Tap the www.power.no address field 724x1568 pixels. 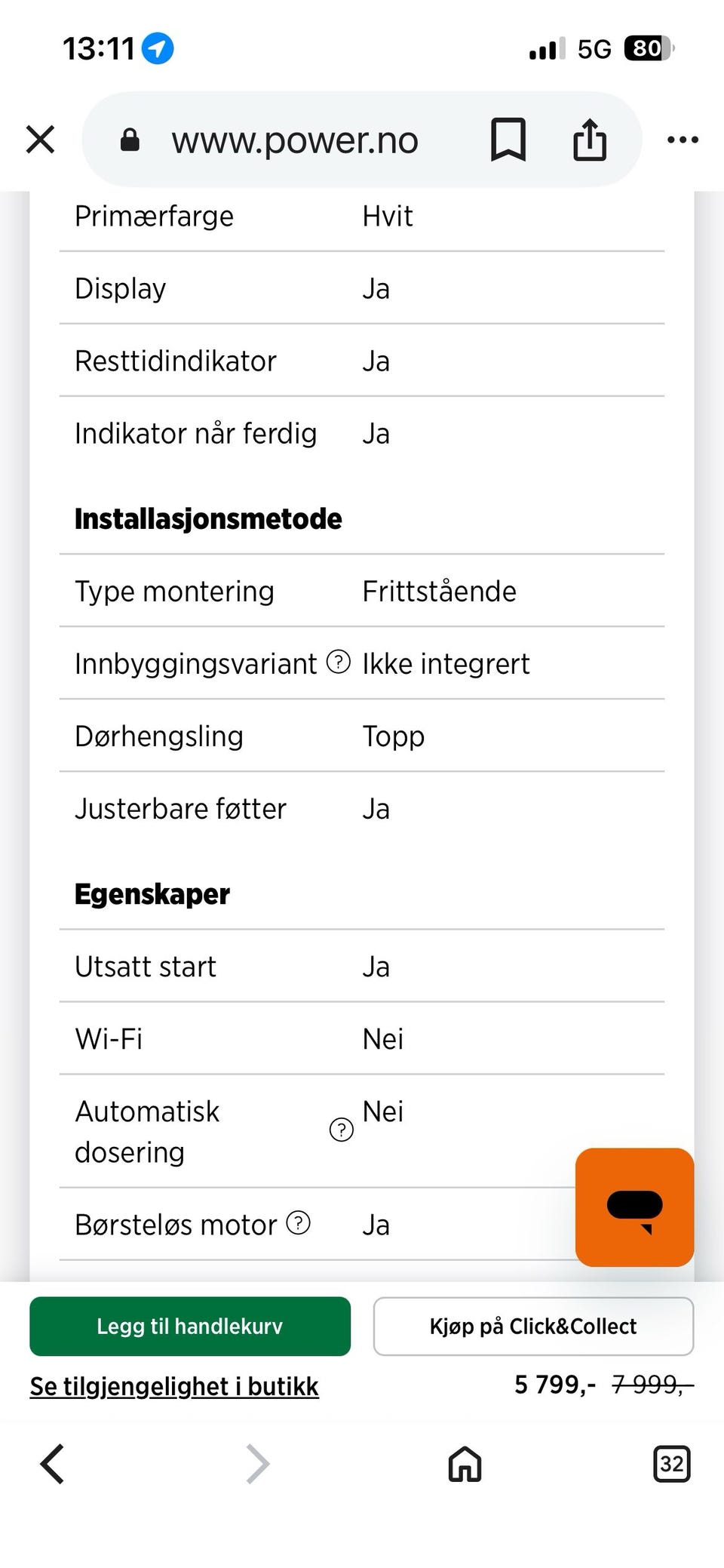point(294,140)
